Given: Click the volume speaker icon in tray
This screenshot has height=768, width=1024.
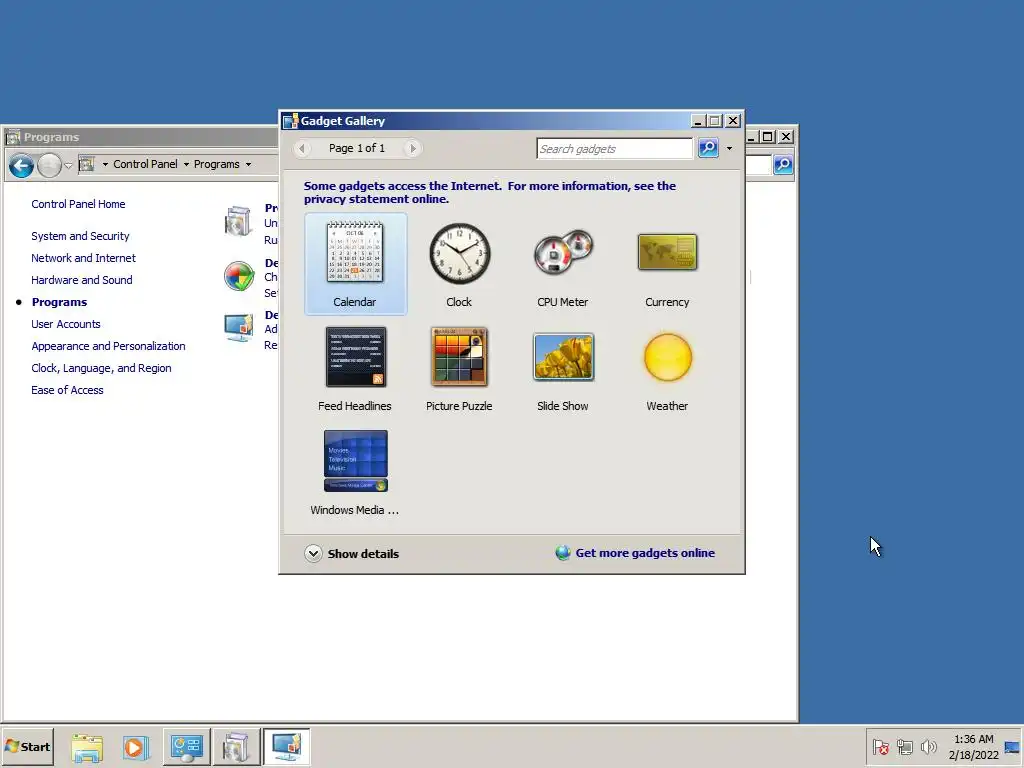Looking at the screenshot, I should [x=928, y=746].
